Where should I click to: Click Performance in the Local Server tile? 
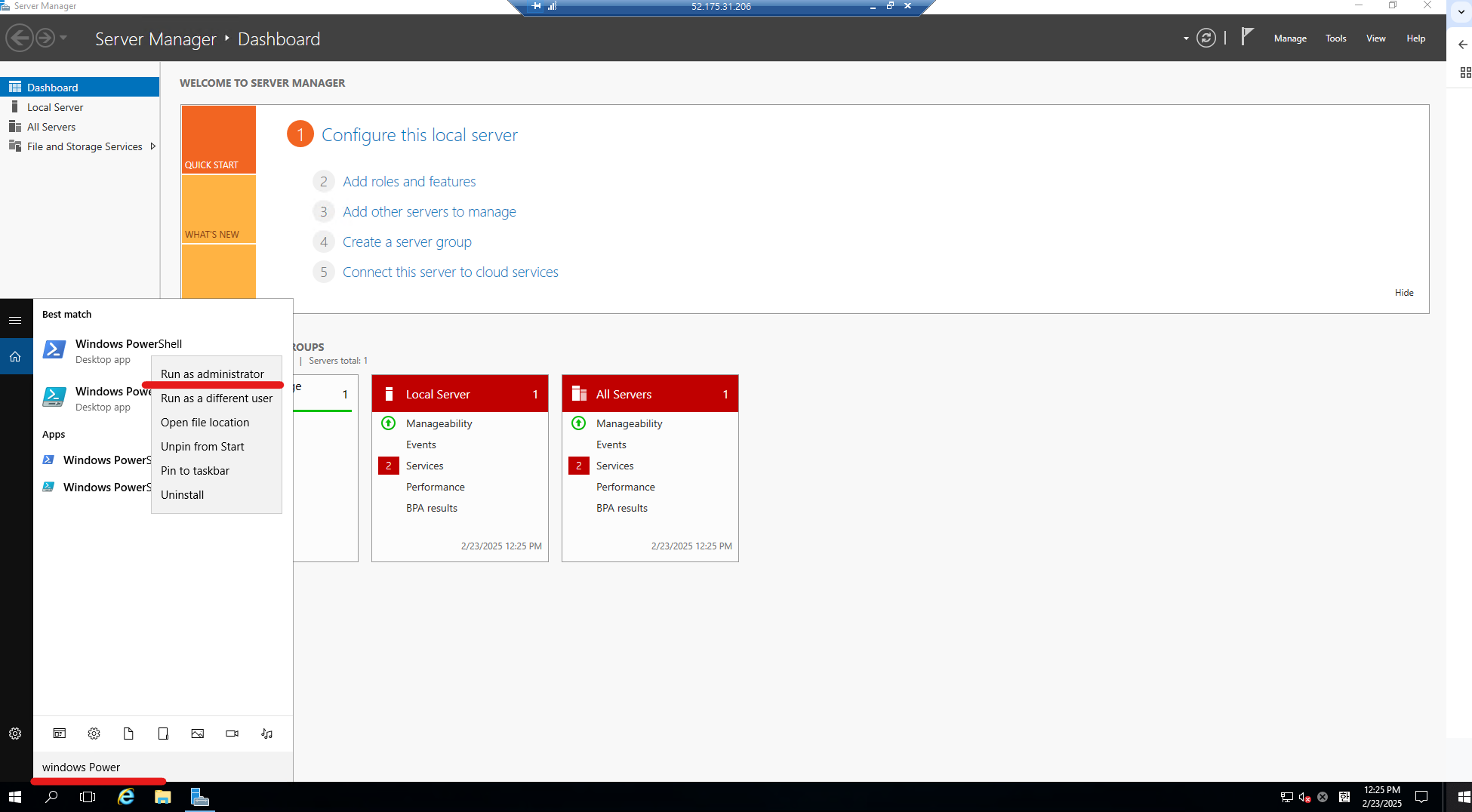(x=436, y=488)
